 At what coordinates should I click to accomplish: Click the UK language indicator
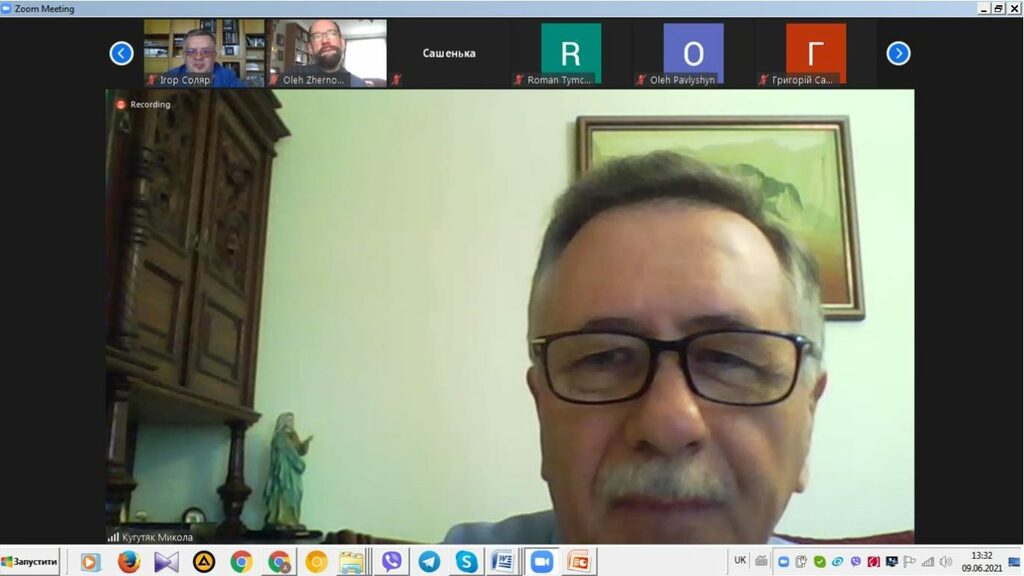[x=740, y=561]
